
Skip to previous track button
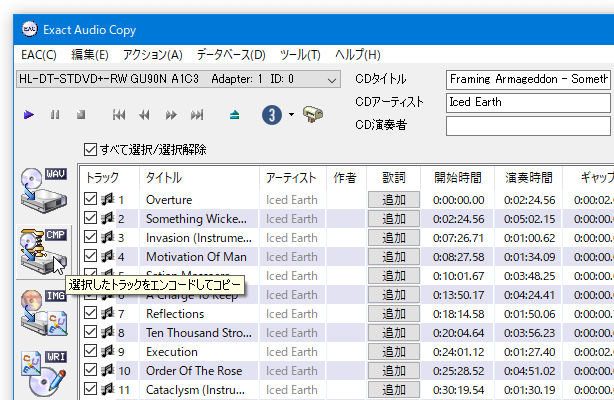coord(119,115)
